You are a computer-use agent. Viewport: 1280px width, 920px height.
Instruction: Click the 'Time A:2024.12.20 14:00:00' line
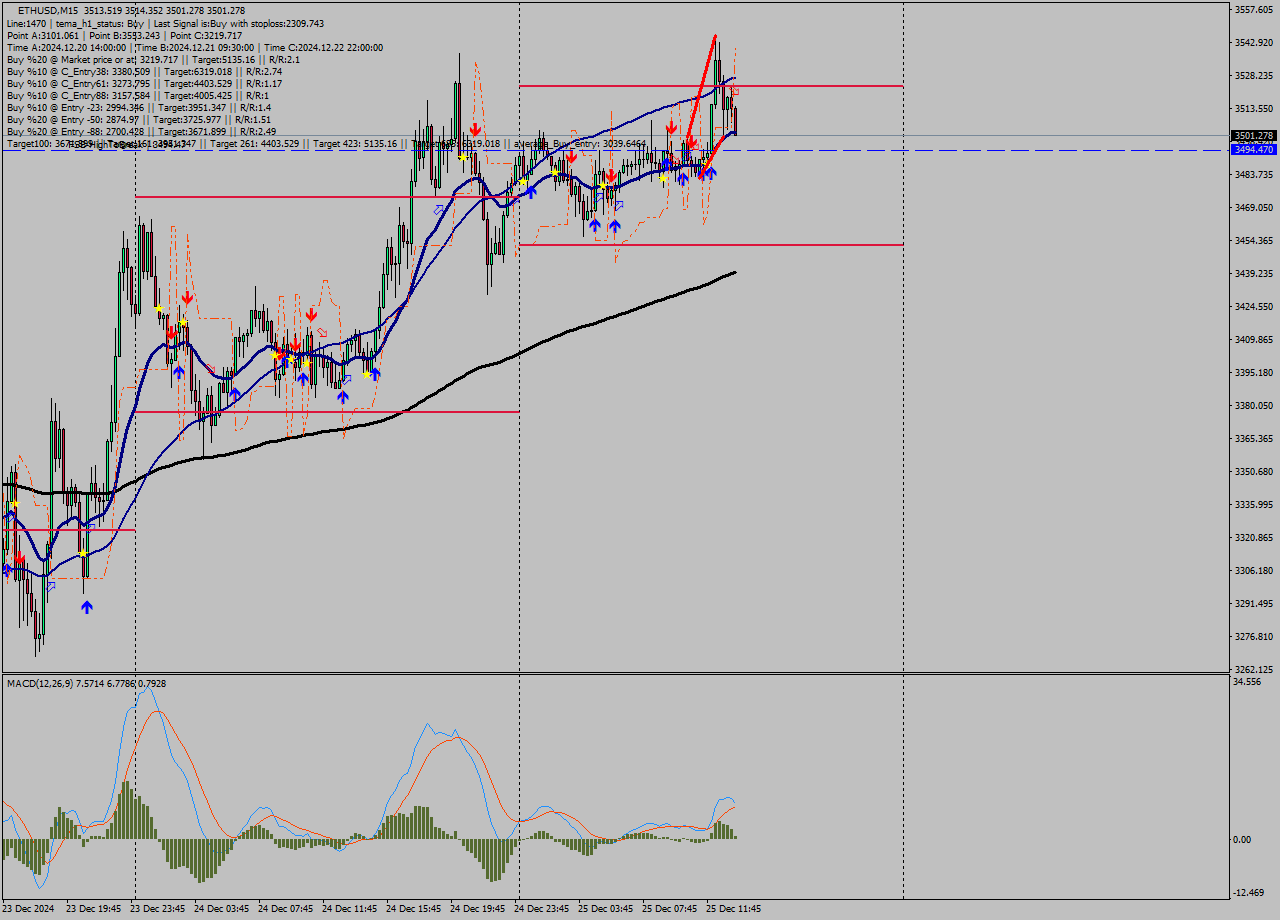[x=194, y=47]
